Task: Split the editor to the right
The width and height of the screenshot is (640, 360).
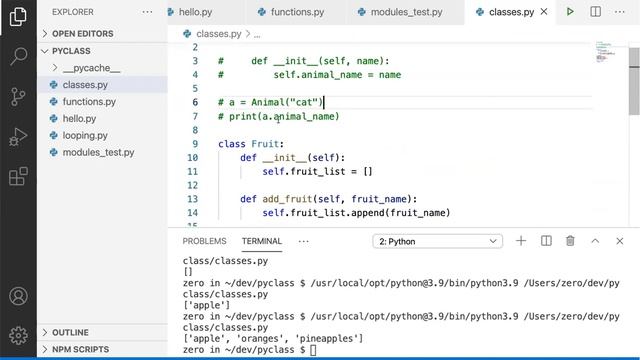Action: pos(595,12)
